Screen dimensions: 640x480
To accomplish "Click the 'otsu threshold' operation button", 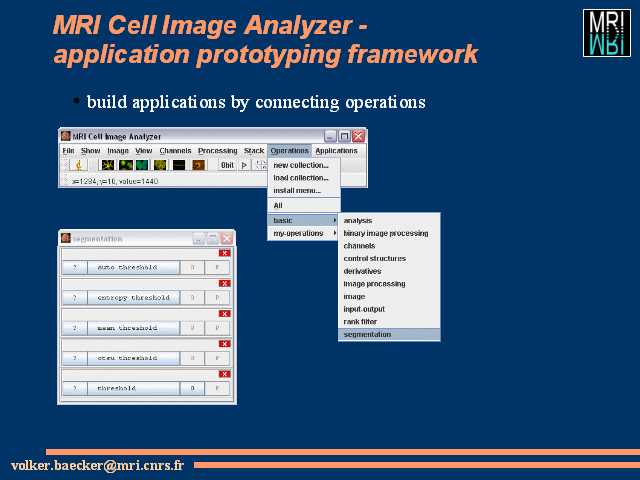I will pos(133,358).
